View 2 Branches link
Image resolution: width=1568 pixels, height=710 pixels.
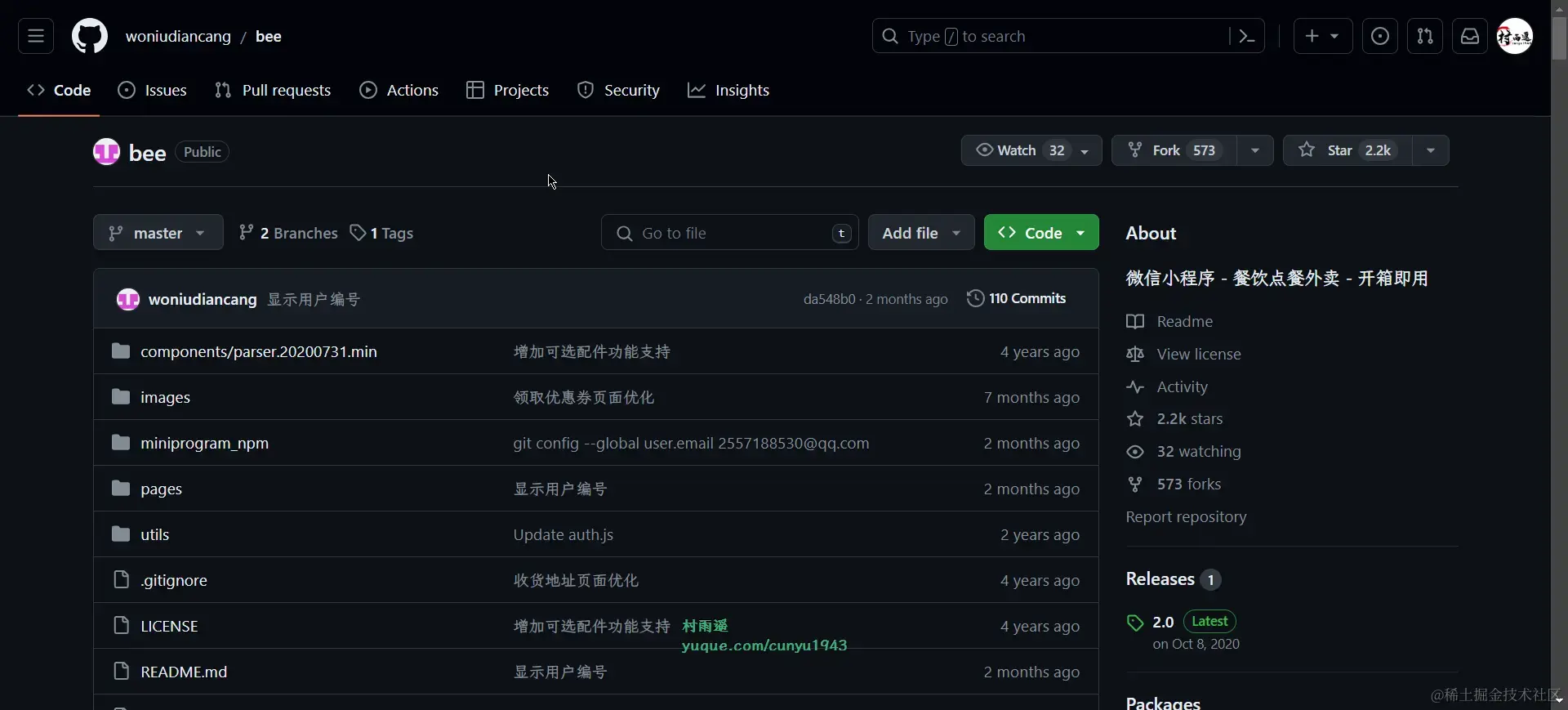click(x=287, y=233)
